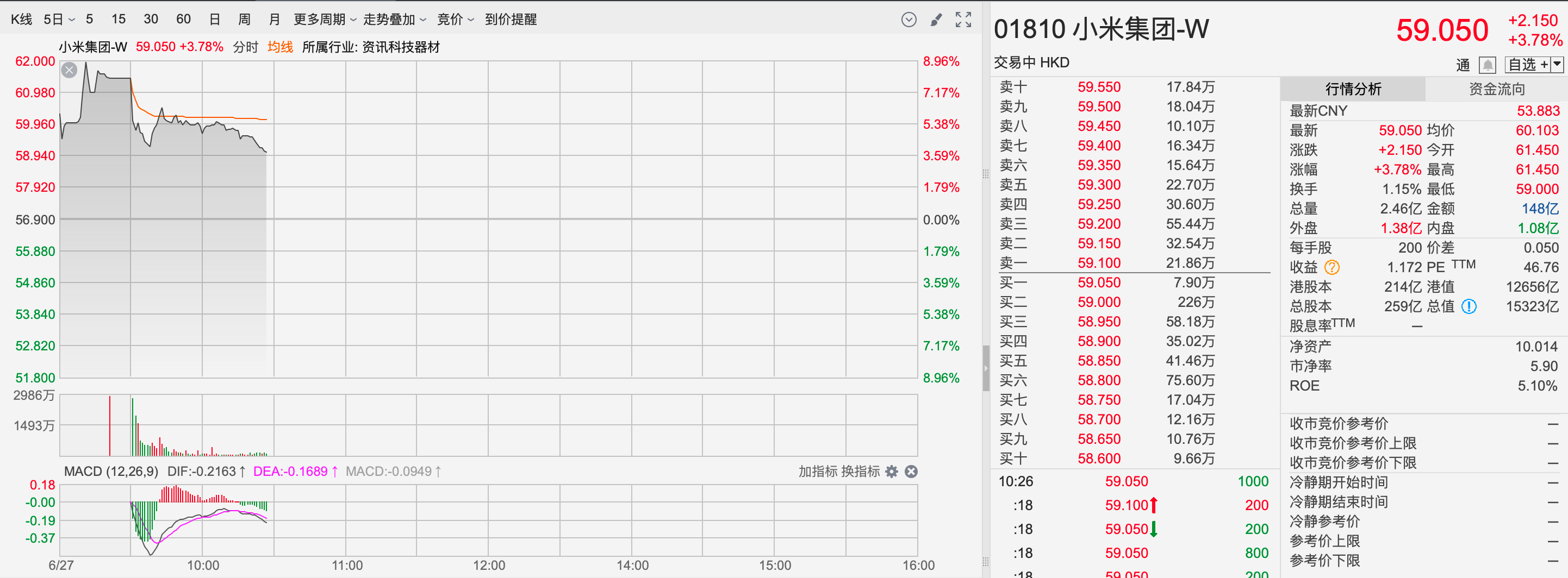
Task: Remove the MACD indicator panel
Action: (911, 472)
